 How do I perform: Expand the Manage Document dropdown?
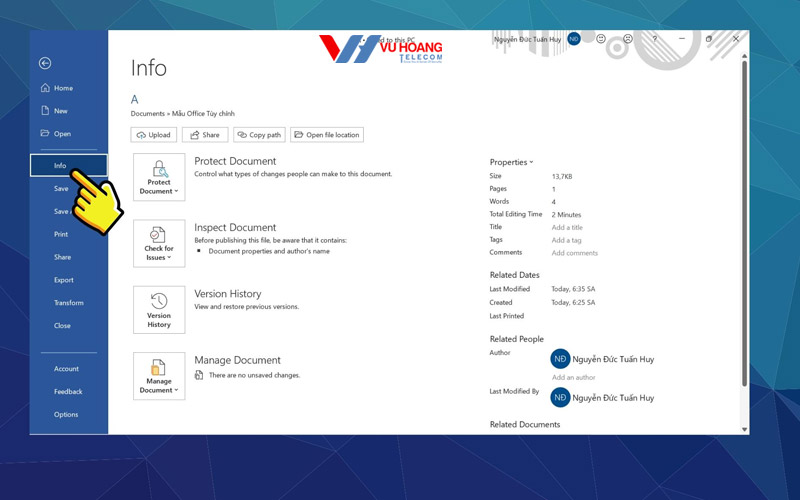159,376
